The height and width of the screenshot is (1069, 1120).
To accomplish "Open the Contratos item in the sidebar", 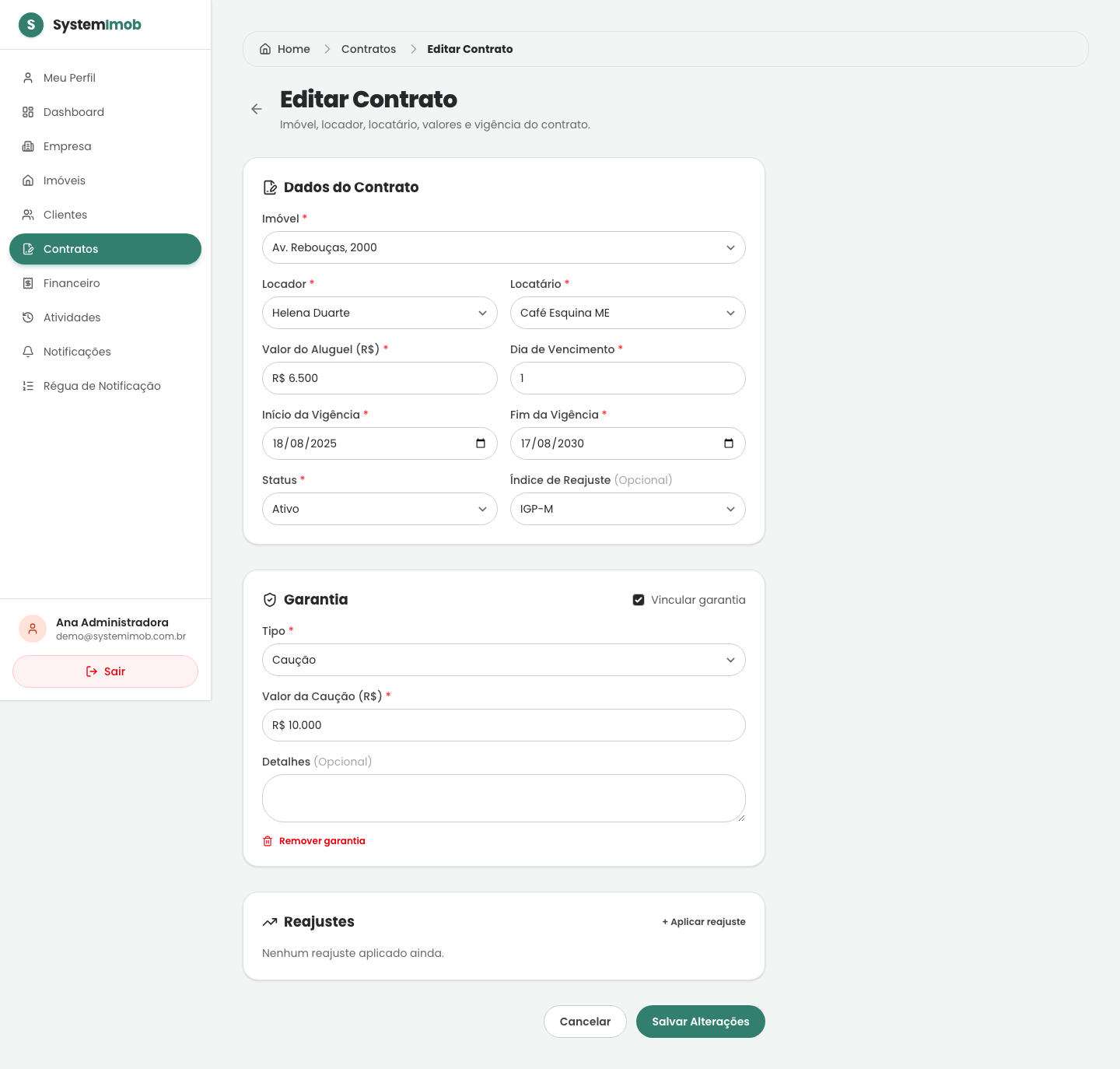I will click(105, 249).
